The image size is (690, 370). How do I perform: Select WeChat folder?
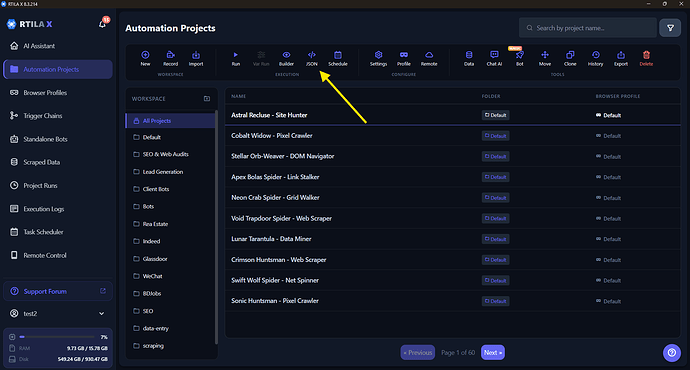[170, 276]
